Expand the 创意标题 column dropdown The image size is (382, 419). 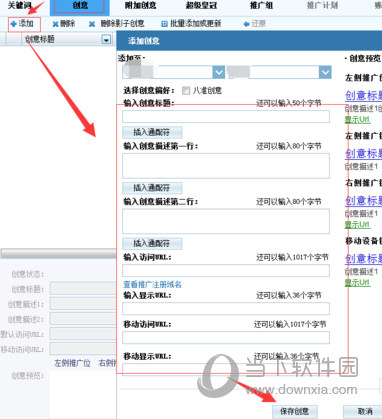click(106, 40)
